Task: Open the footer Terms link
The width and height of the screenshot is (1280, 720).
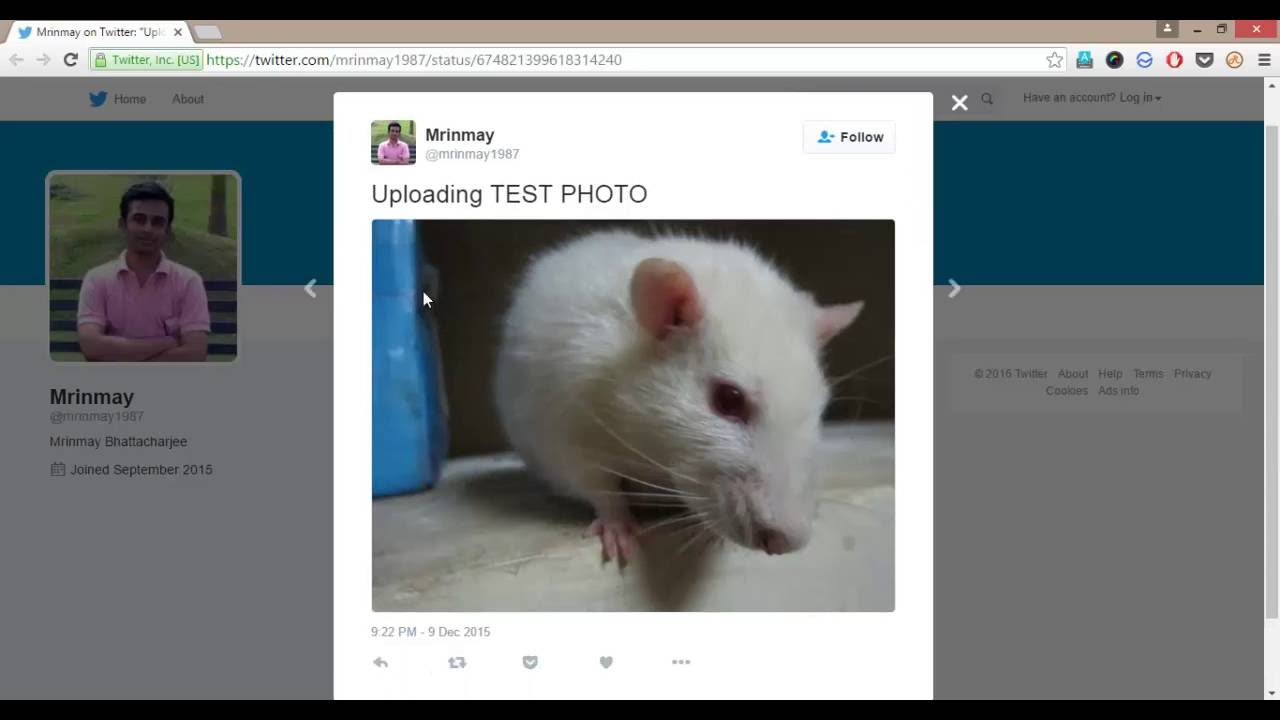Action: [1148, 374]
